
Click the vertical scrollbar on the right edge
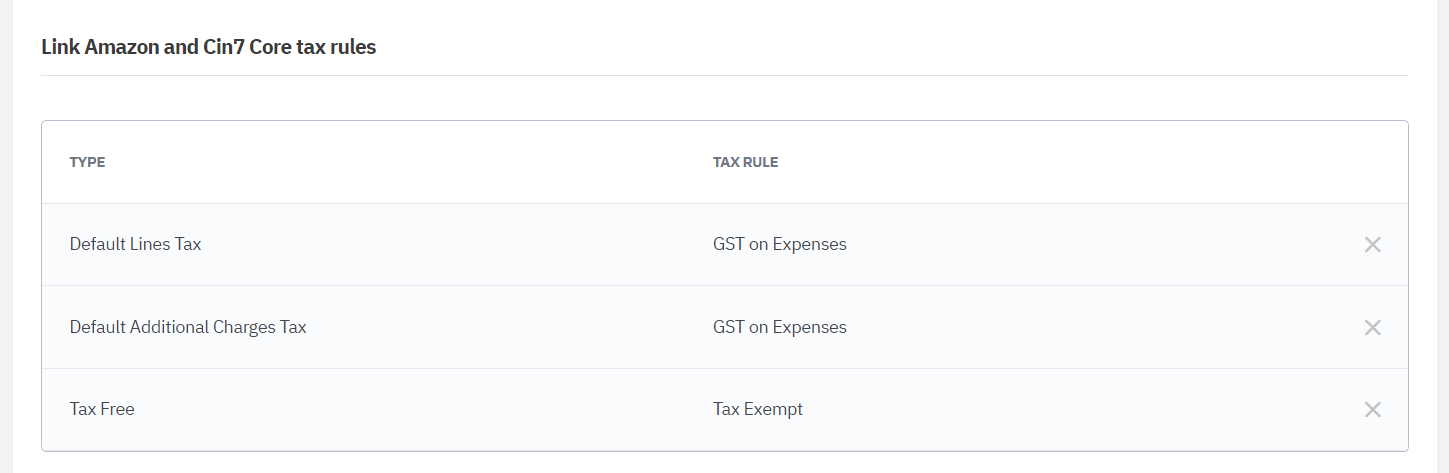pyautogui.click(x=1443, y=236)
